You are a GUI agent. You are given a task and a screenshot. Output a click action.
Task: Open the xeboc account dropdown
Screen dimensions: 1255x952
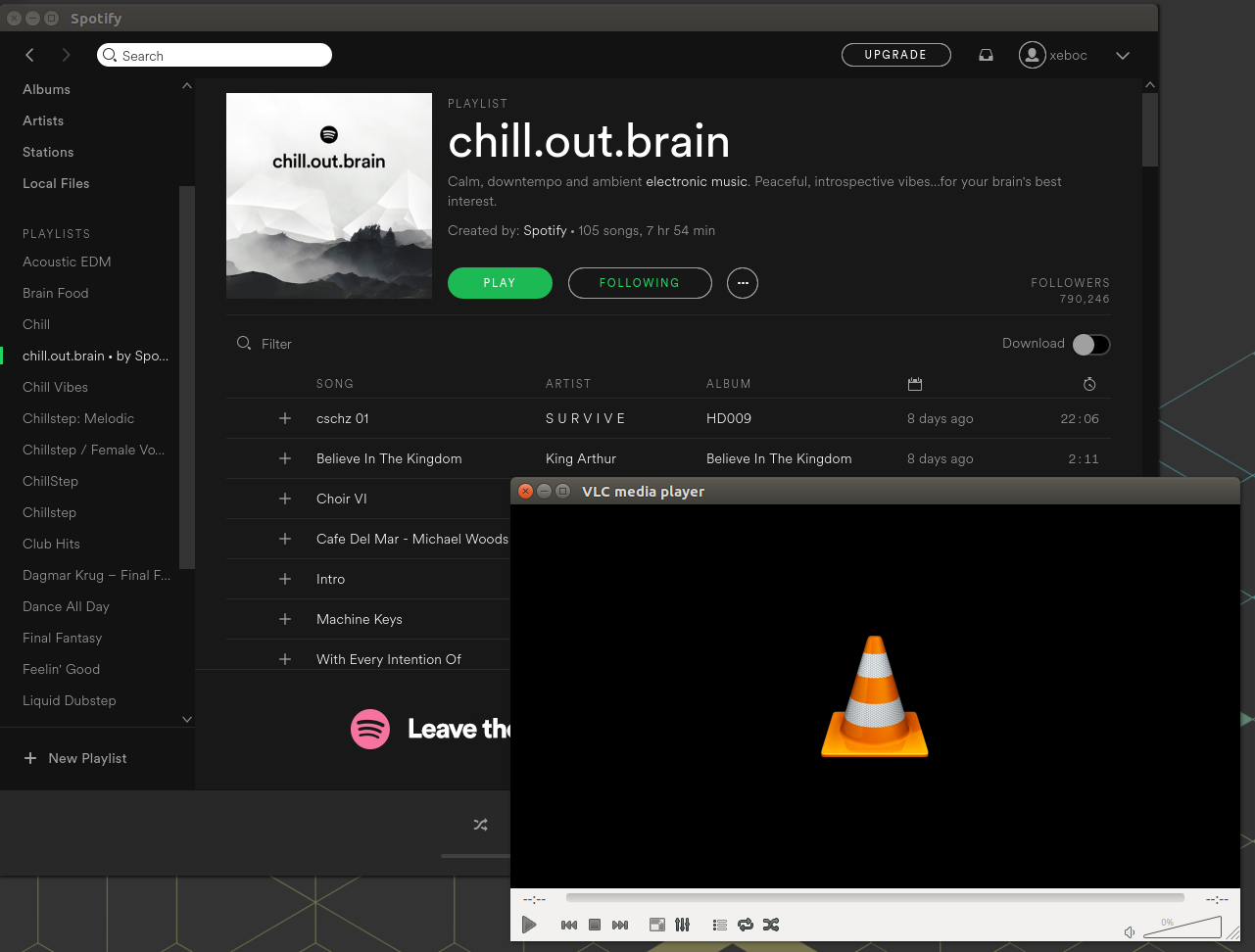point(1122,55)
